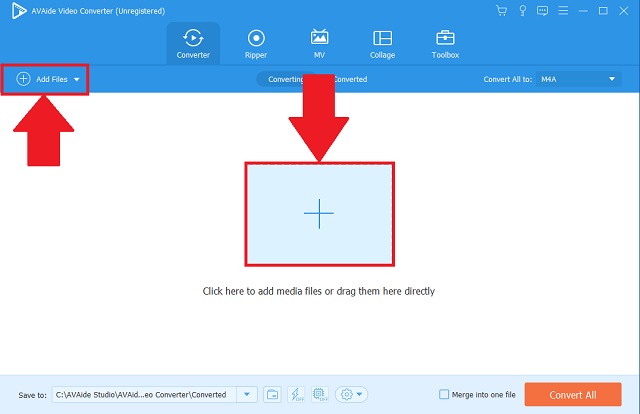Viewport: 640px width, 414px height.
Task: Open the hamburger menu
Action: click(563, 11)
